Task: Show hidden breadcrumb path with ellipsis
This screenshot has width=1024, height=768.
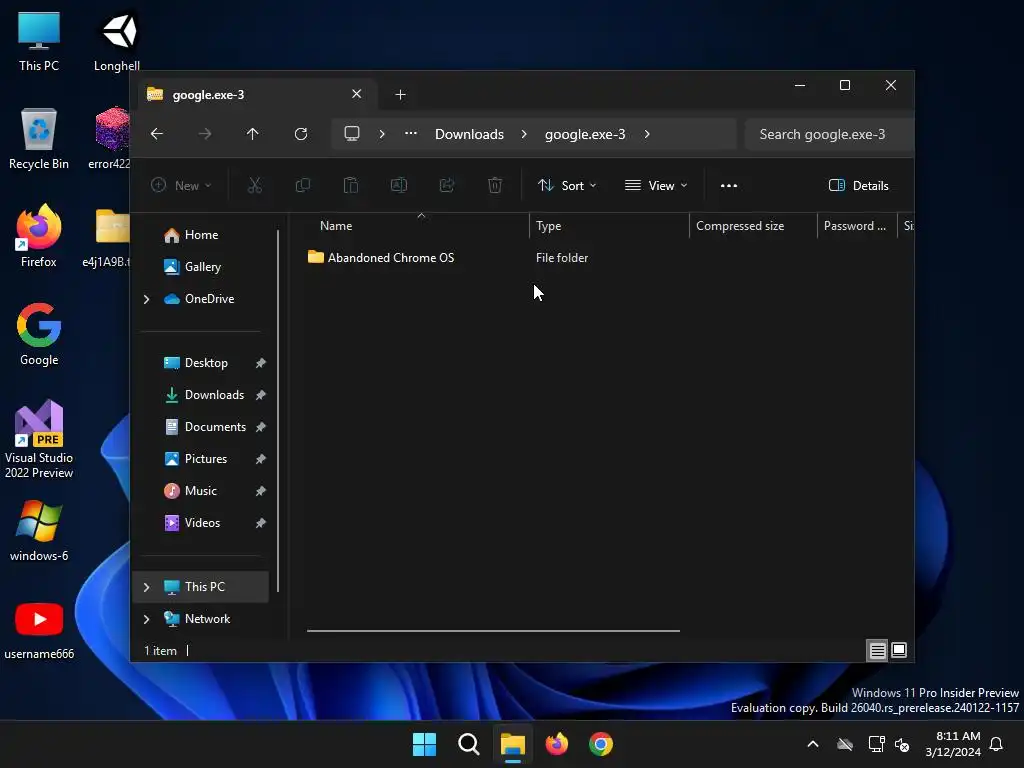Action: 411,133
